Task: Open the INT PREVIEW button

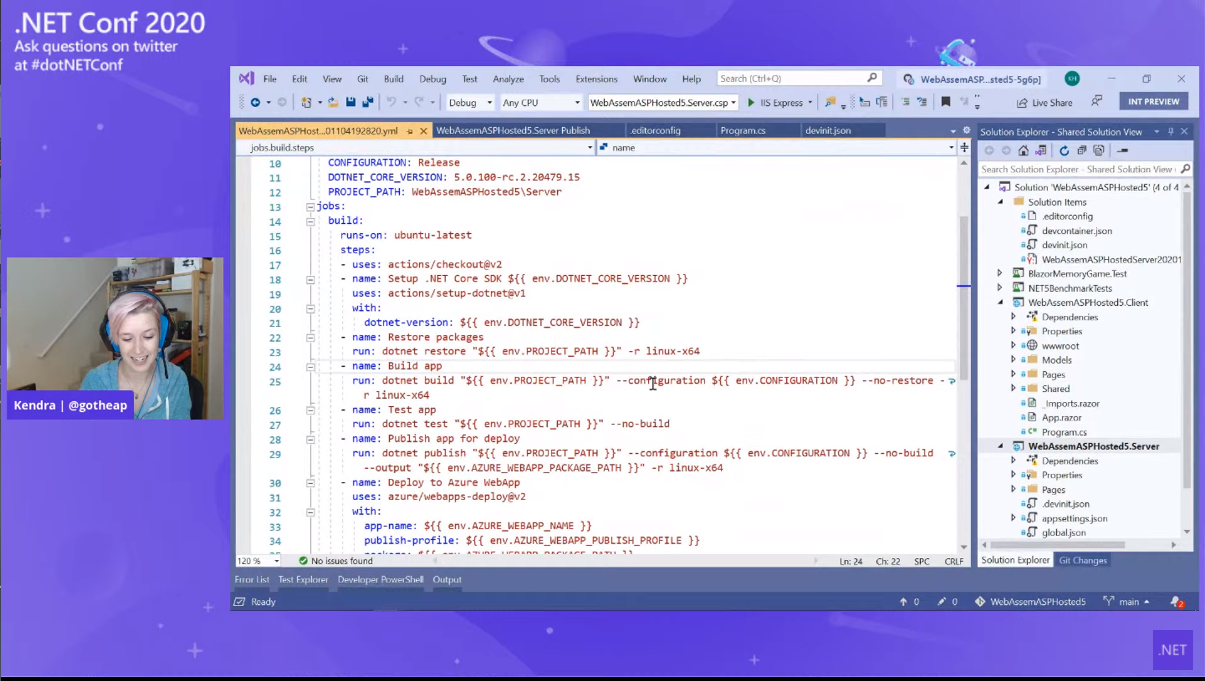Action: [1153, 101]
